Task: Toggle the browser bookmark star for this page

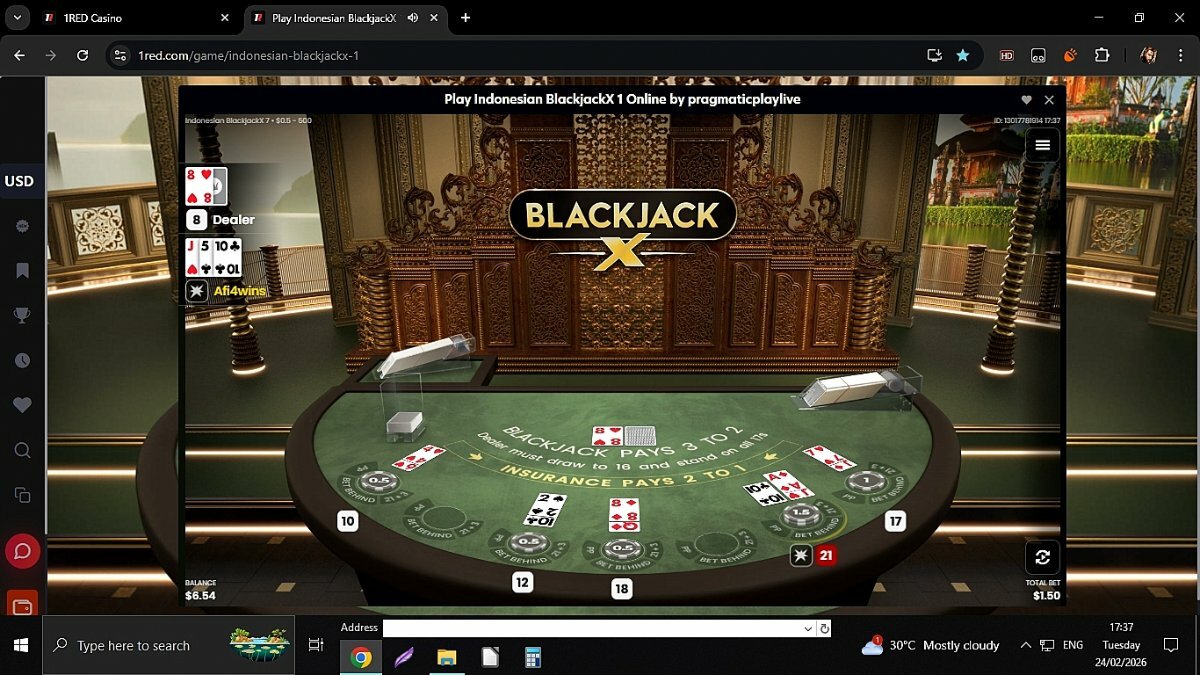Action: point(962,55)
